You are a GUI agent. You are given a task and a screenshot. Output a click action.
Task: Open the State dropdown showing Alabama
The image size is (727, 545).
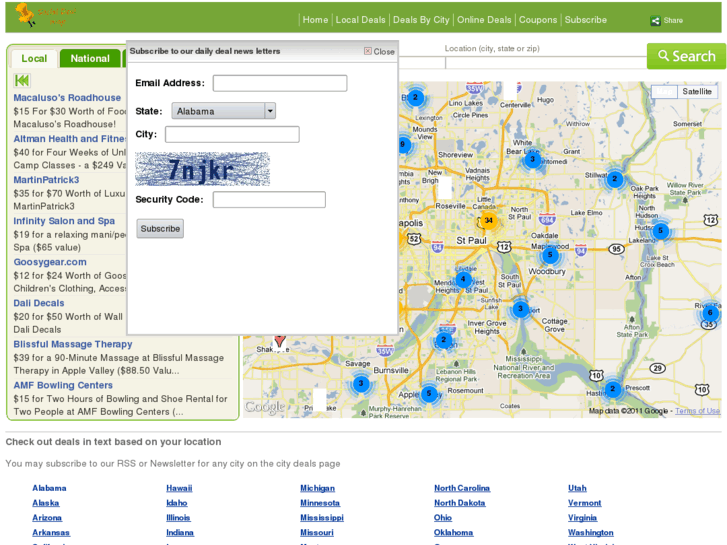pos(223,111)
